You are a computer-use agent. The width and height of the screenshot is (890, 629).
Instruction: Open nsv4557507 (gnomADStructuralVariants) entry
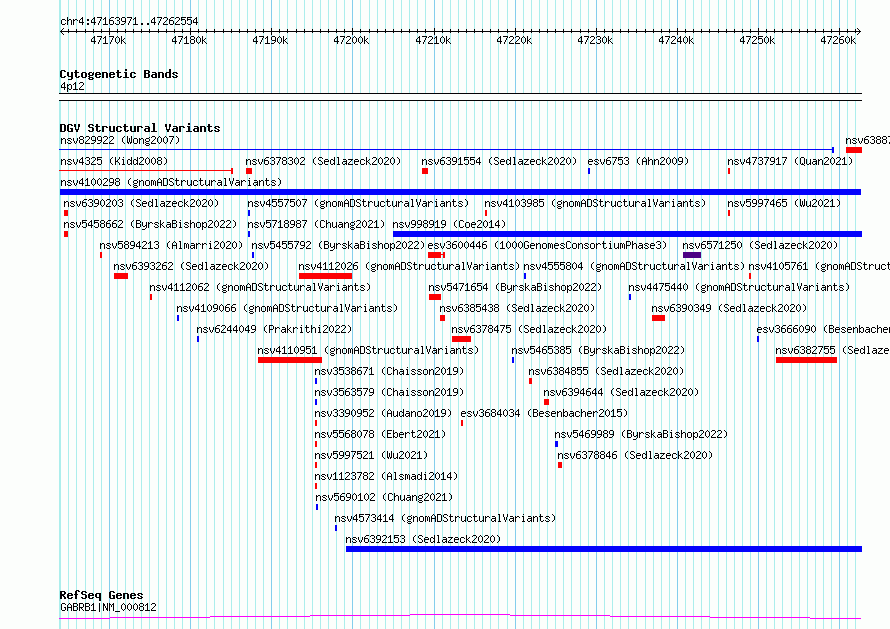point(358,203)
